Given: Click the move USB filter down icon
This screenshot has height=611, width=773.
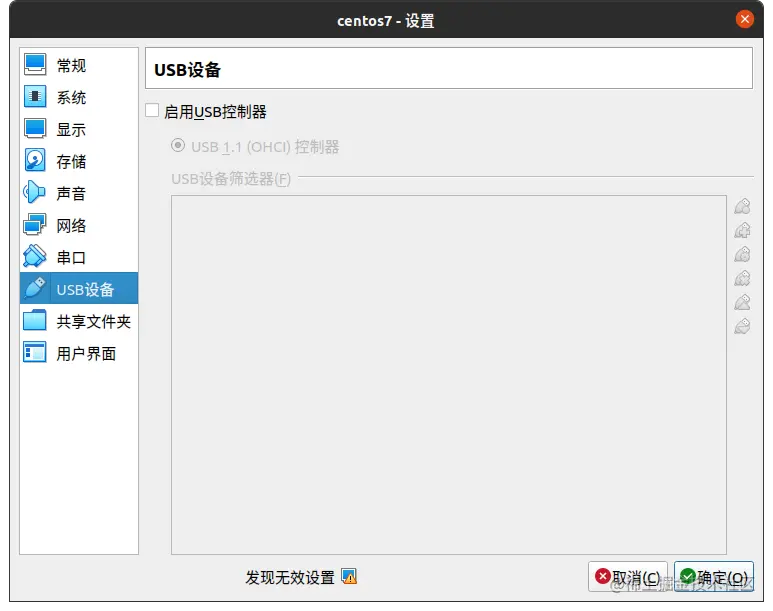Looking at the screenshot, I should coord(742,326).
